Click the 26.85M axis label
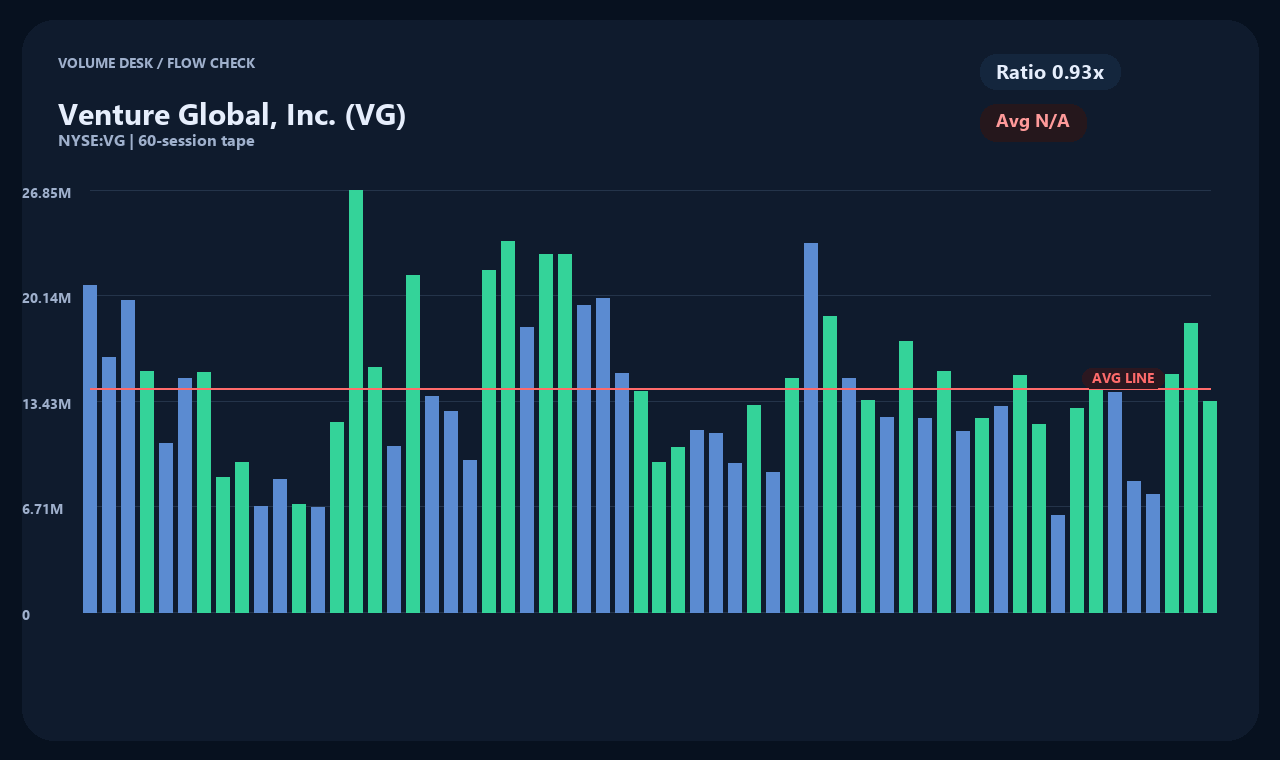Viewport: 1280px width, 760px height. 46,192
